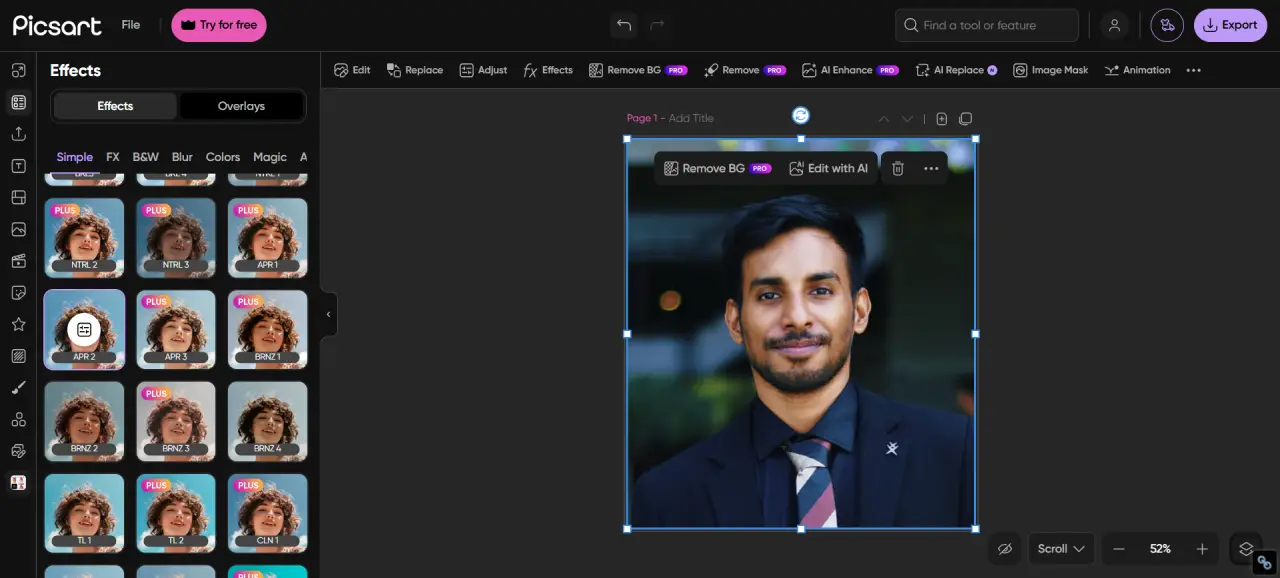Click AI Replace in the toolbar
1280x578 pixels.
click(956, 70)
